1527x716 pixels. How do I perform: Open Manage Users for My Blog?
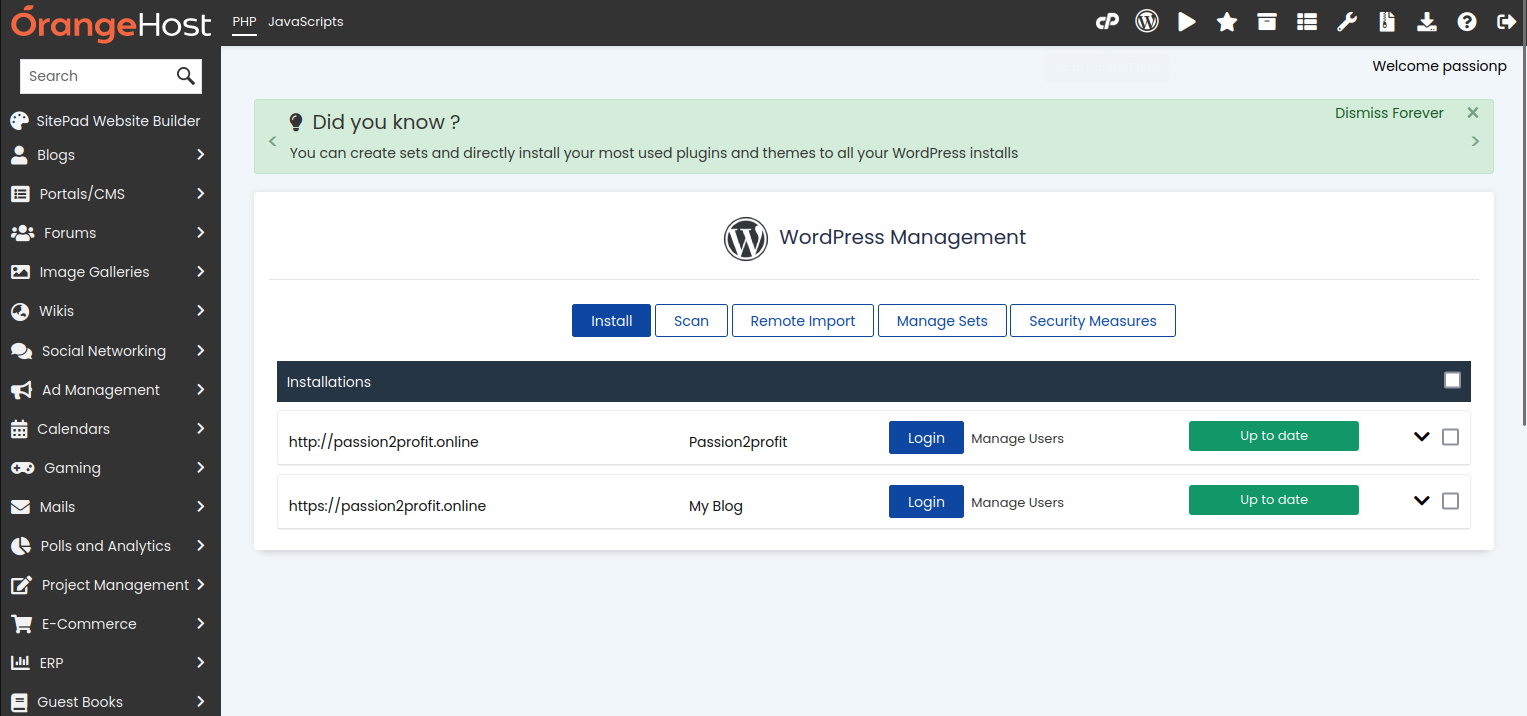point(1018,502)
